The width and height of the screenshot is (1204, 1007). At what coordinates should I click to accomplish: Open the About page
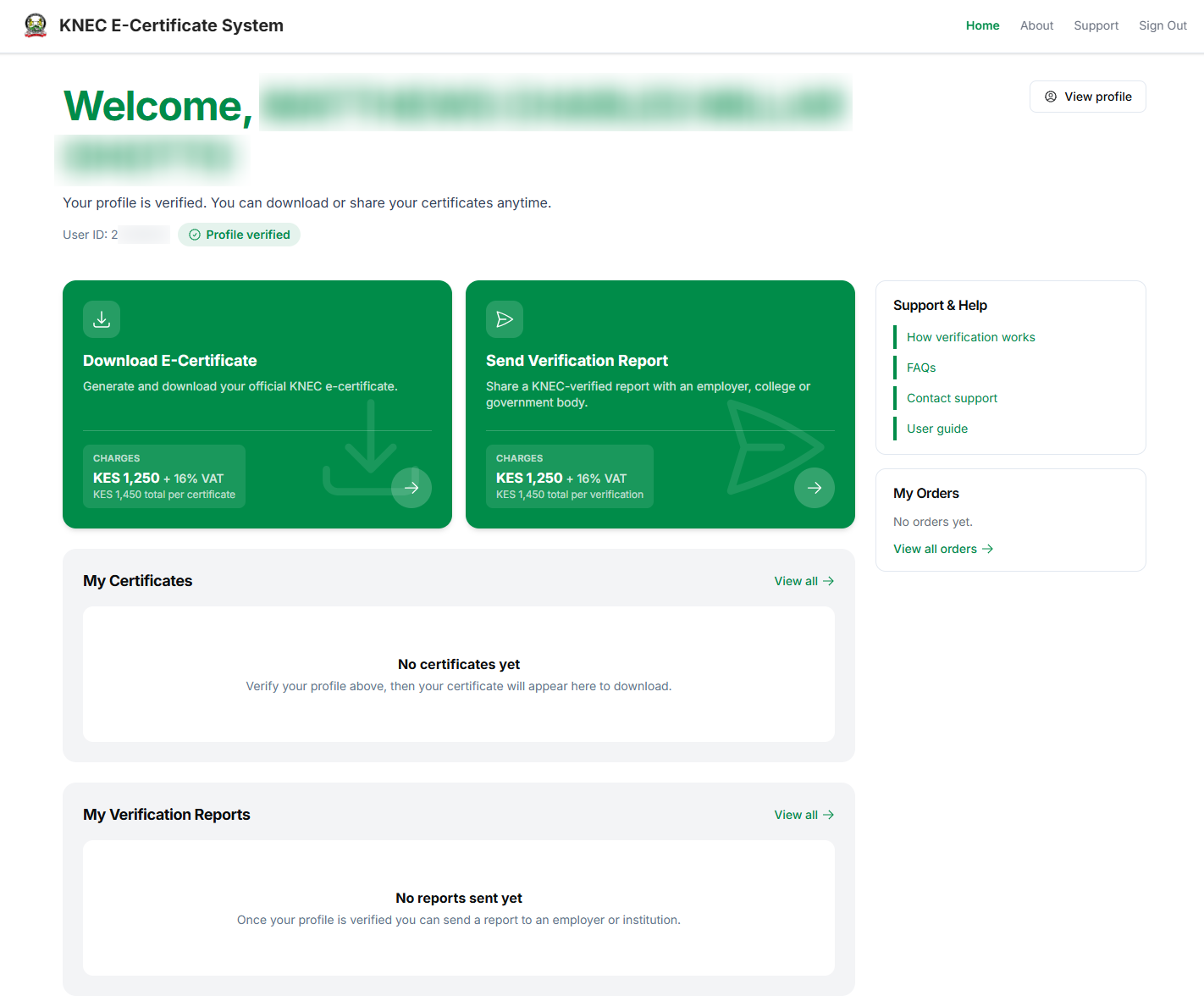click(x=1036, y=25)
